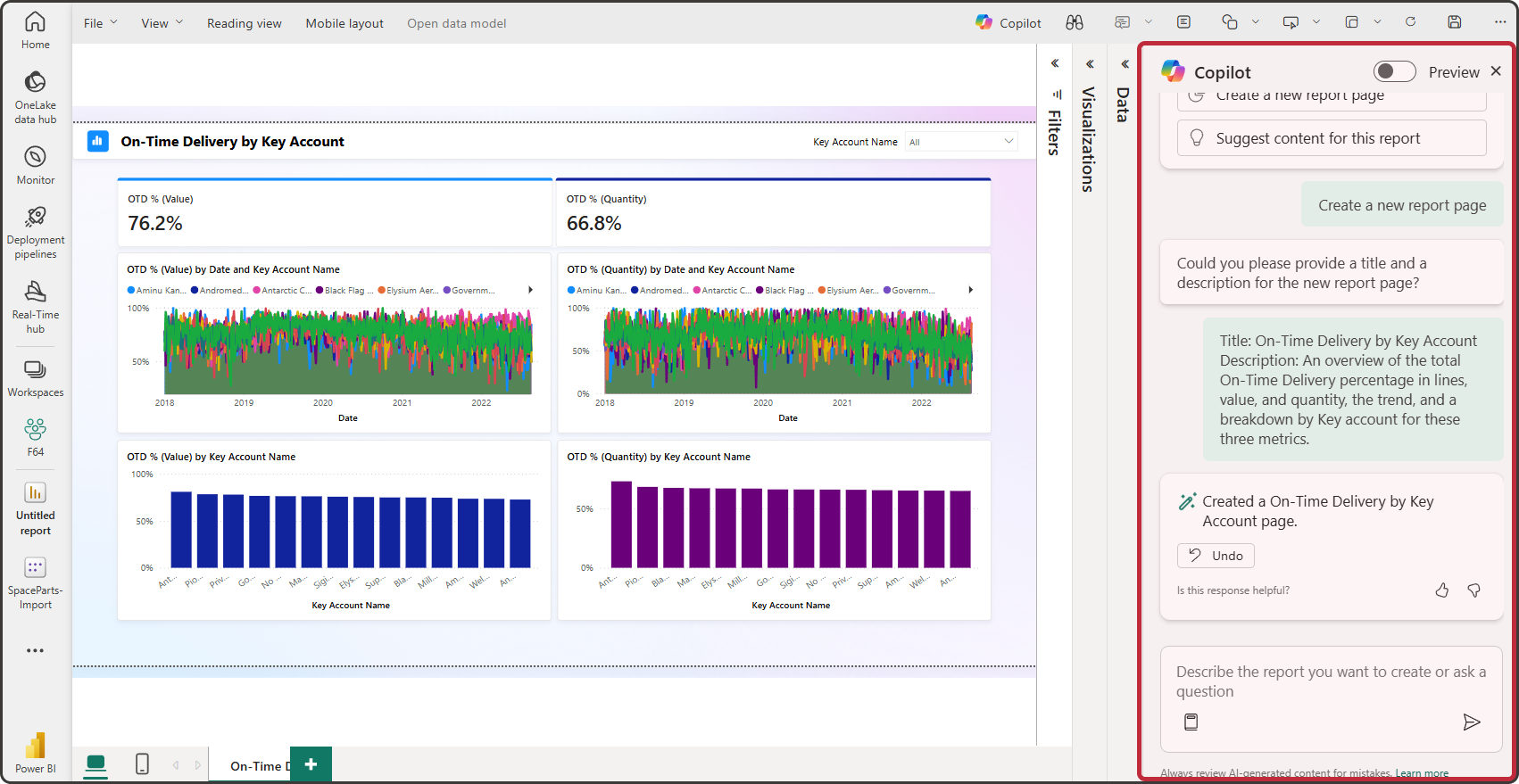Select the Untitled report item

36,508
